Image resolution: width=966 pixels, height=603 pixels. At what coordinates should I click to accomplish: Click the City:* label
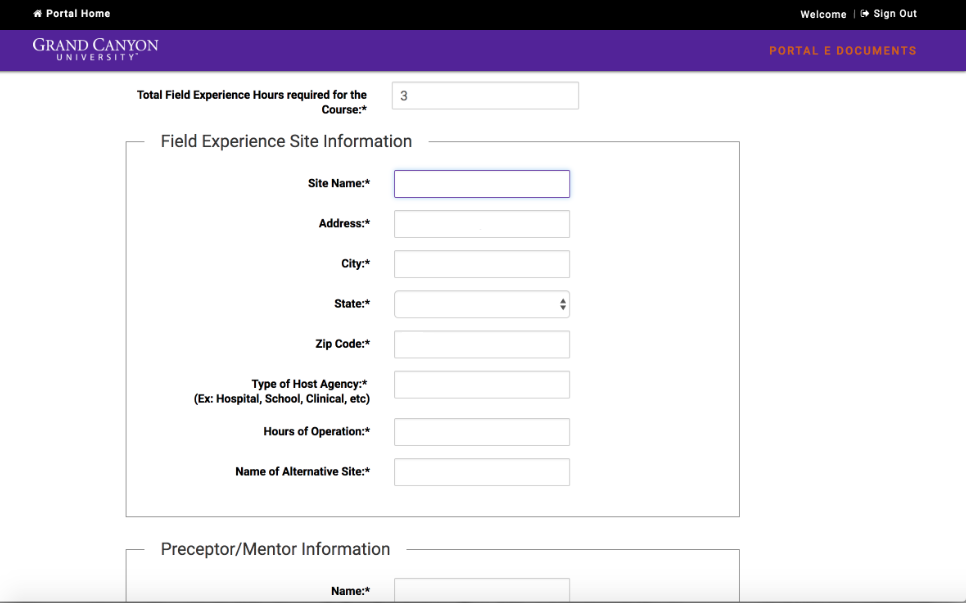pyautogui.click(x=355, y=264)
